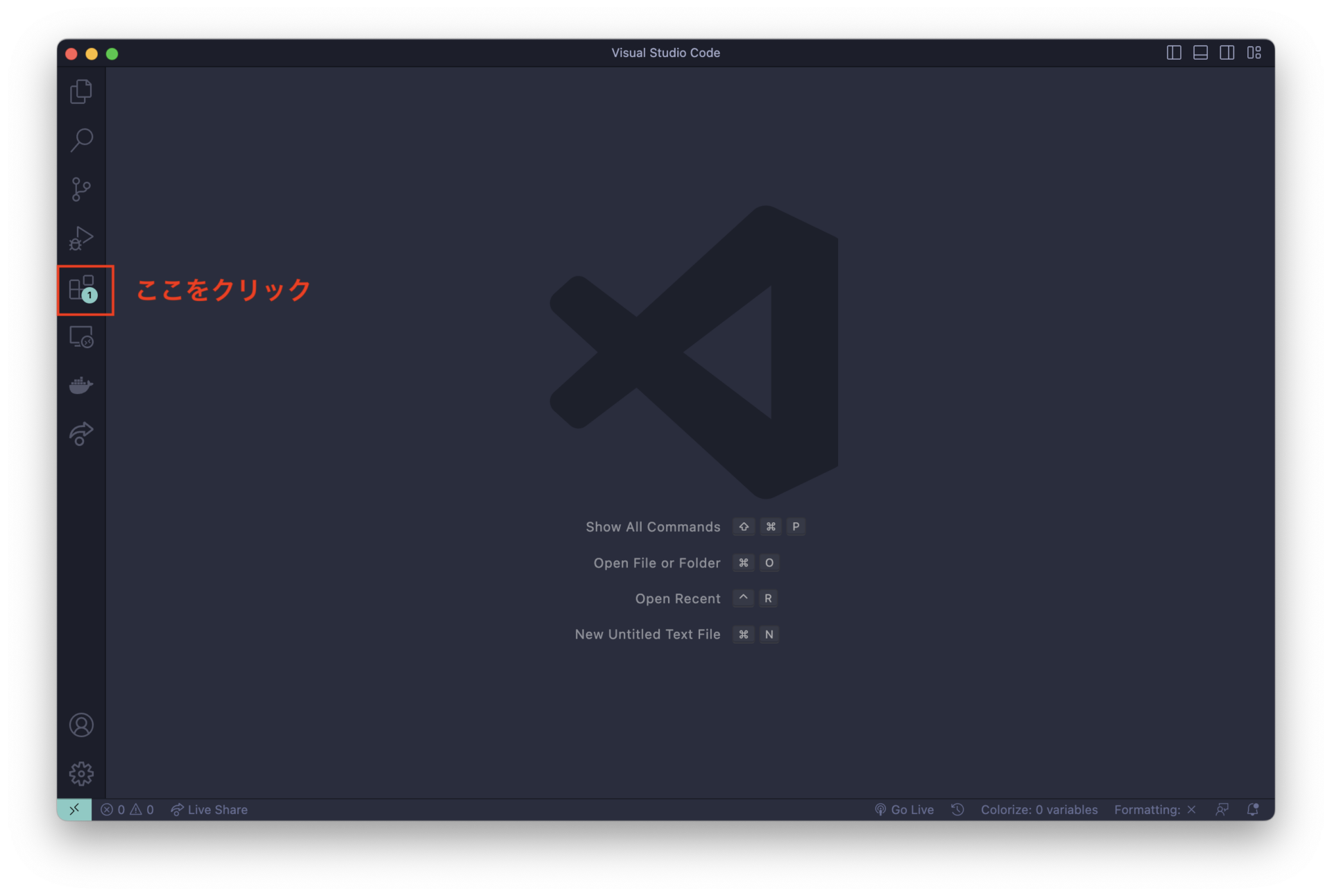Viewport: 1332px width, 896px height.
Task: Click Live Share in status bar
Action: (x=209, y=809)
